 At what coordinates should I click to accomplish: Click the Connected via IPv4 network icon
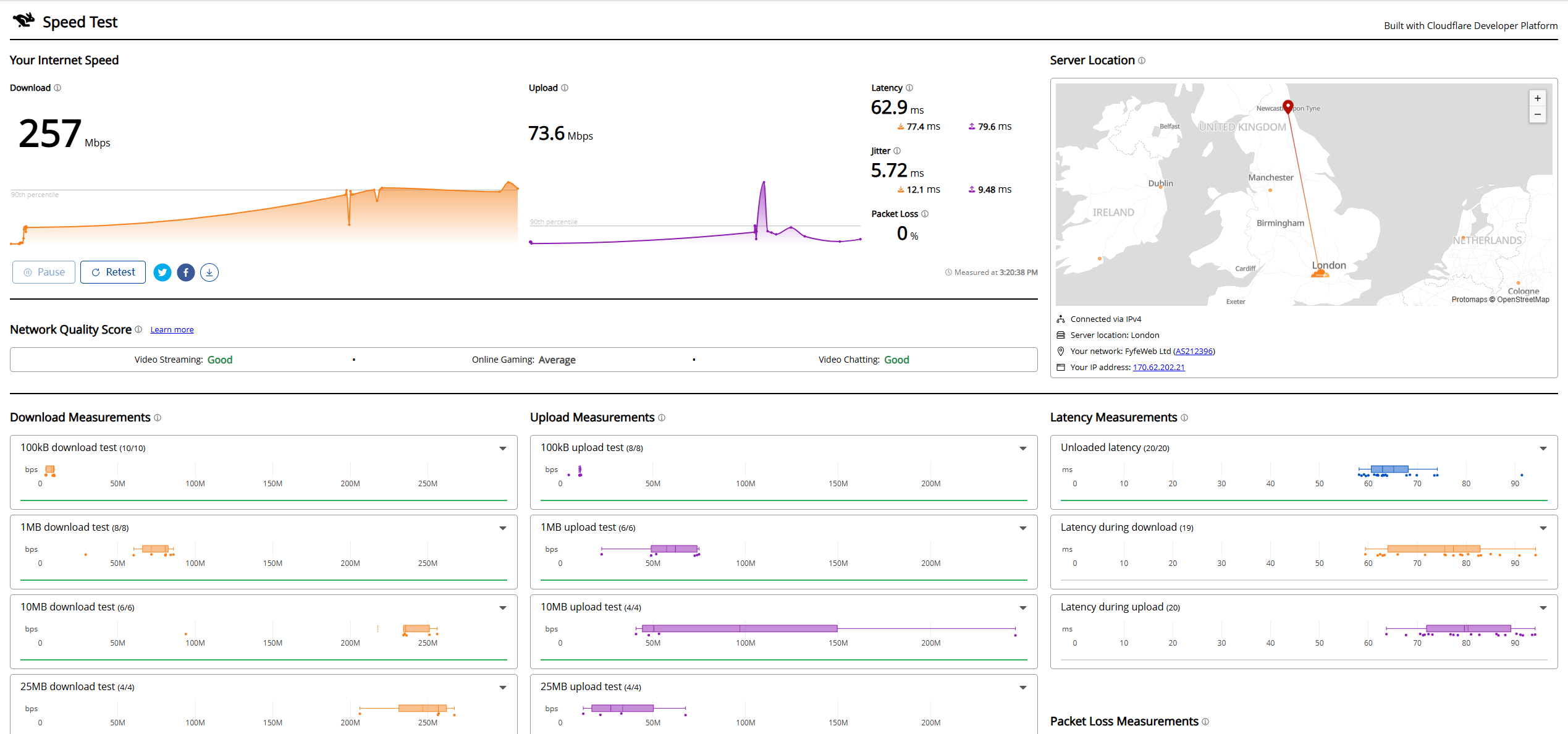pyautogui.click(x=1061, y=319)
